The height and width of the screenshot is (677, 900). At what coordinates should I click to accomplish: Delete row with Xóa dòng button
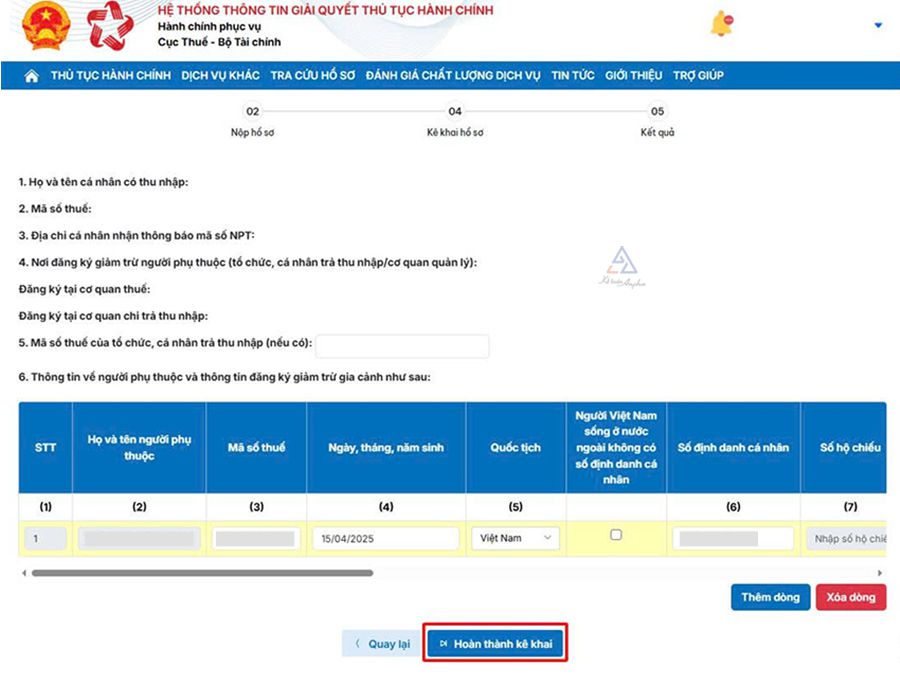[850, 597]
